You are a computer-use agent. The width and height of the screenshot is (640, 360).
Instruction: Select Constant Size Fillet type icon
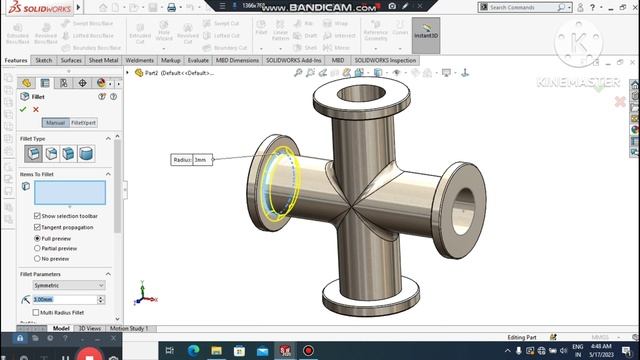33,154
